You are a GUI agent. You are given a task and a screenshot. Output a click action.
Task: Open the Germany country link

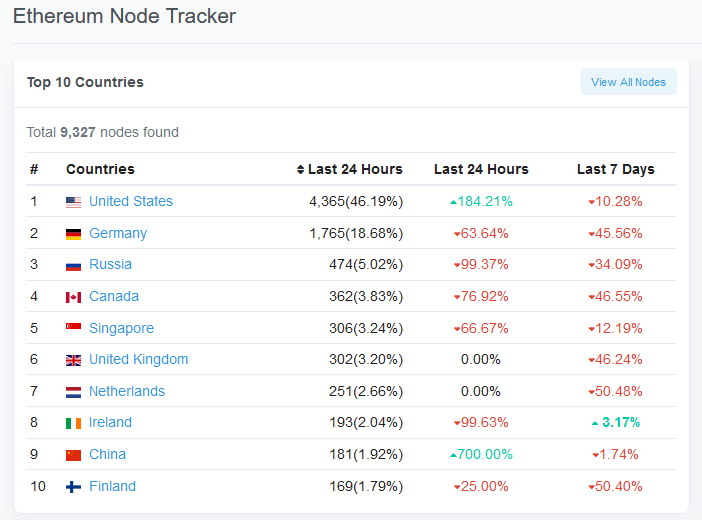[118, 233]
